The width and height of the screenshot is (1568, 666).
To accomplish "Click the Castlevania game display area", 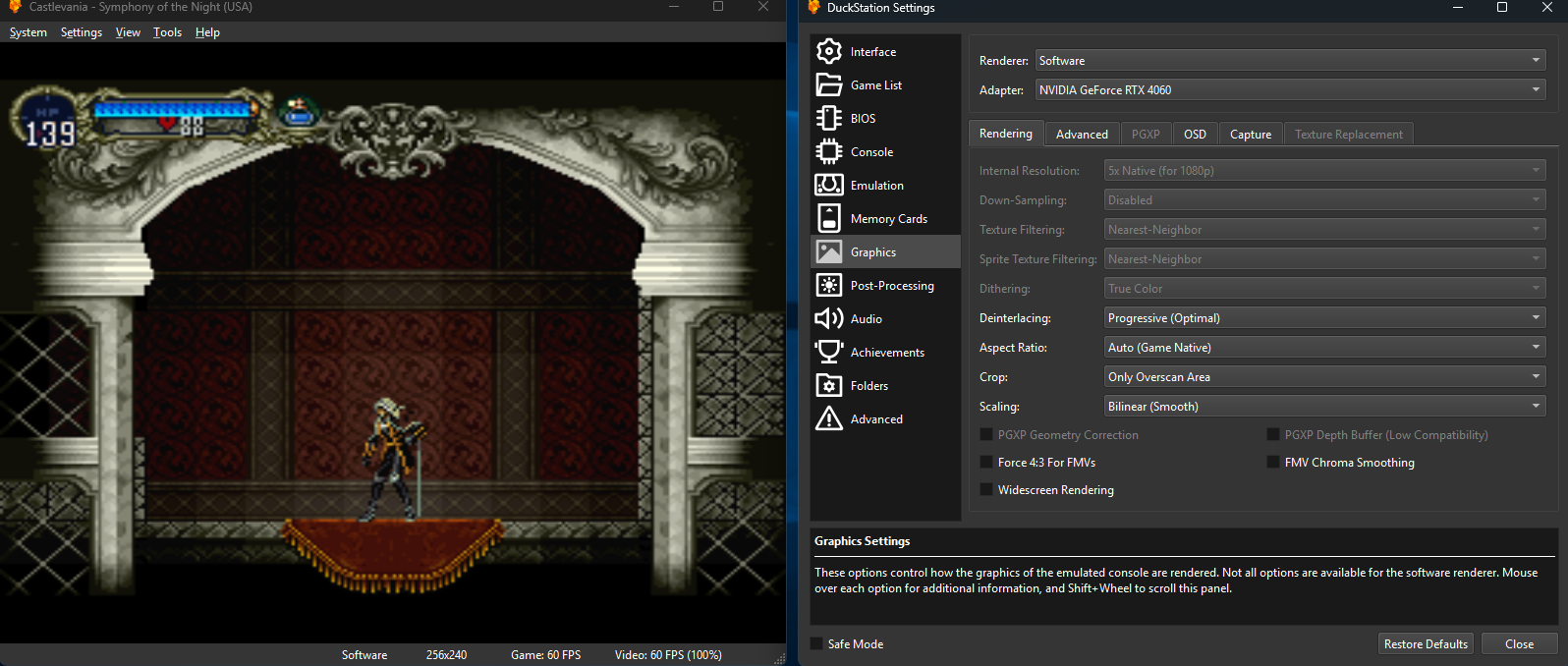I will pyautogui.click(x=393, y=343).
